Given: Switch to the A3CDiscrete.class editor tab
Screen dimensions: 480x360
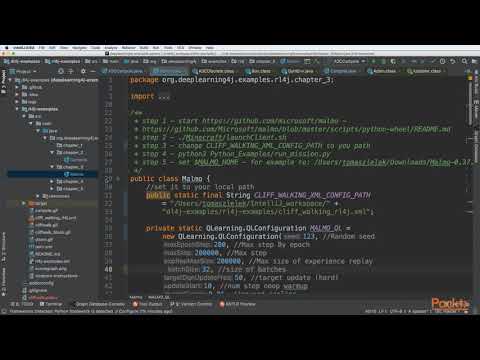Looking at the screenshot, I should tap(213, 71).
